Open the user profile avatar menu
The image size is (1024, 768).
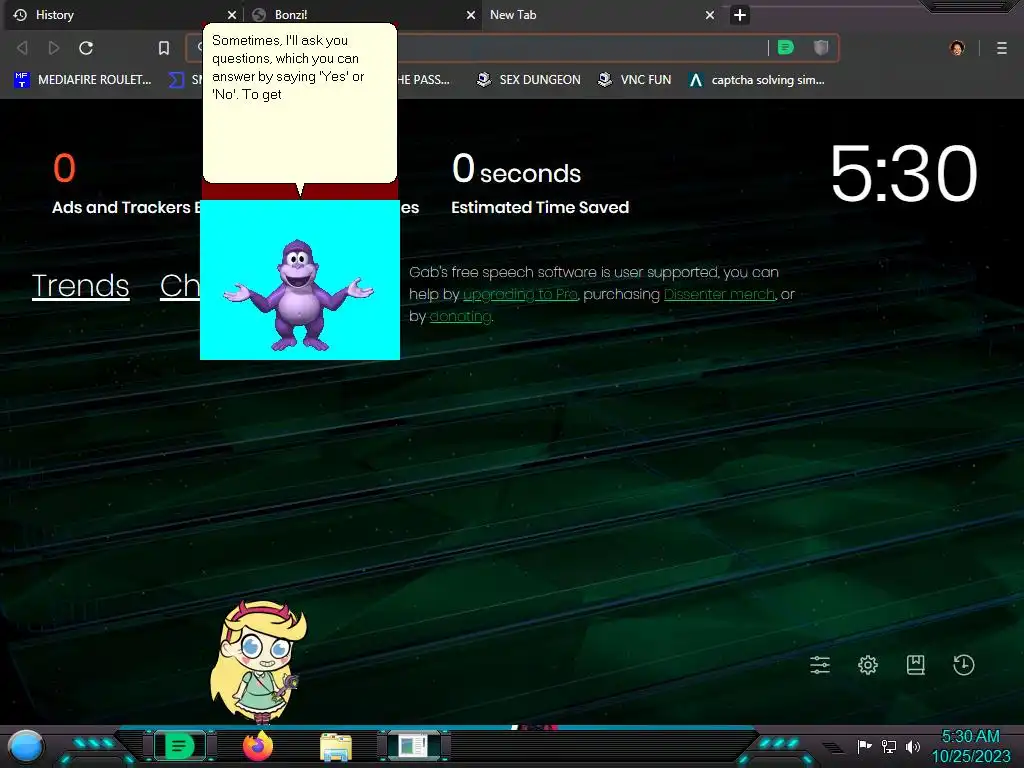point(957,48)
